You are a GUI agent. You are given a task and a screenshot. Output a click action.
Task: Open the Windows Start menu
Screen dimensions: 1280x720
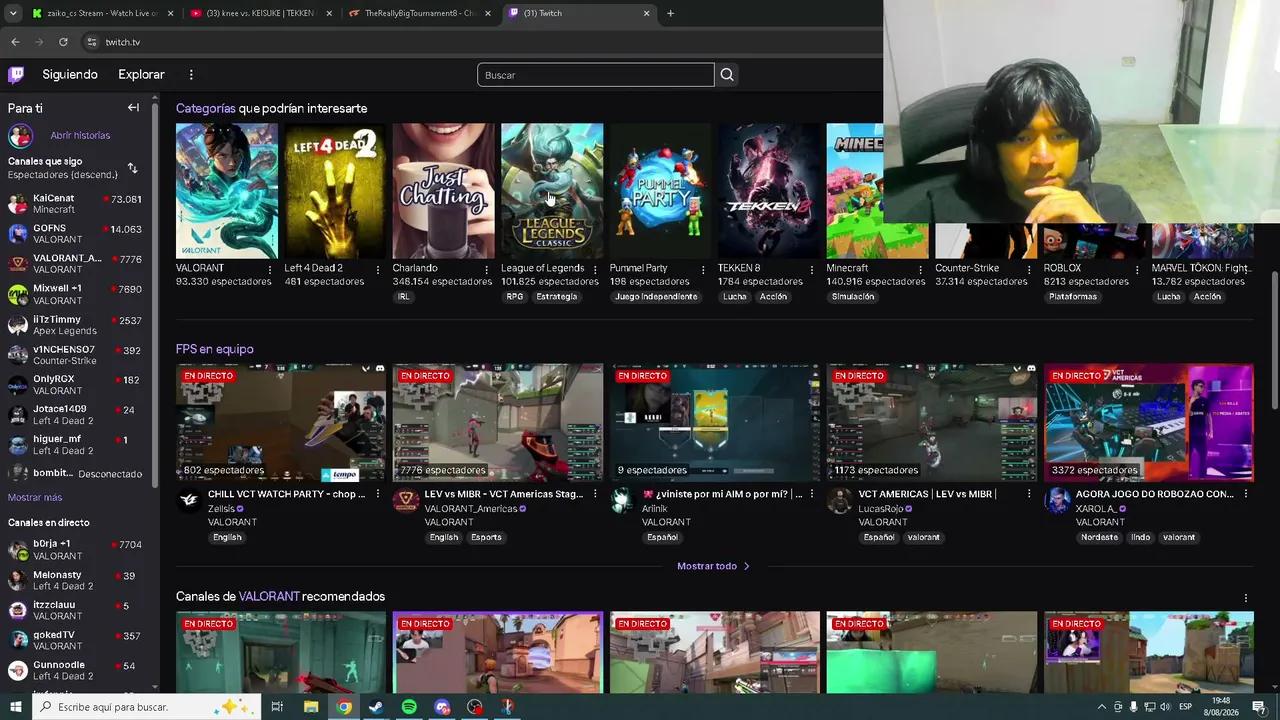16,707
